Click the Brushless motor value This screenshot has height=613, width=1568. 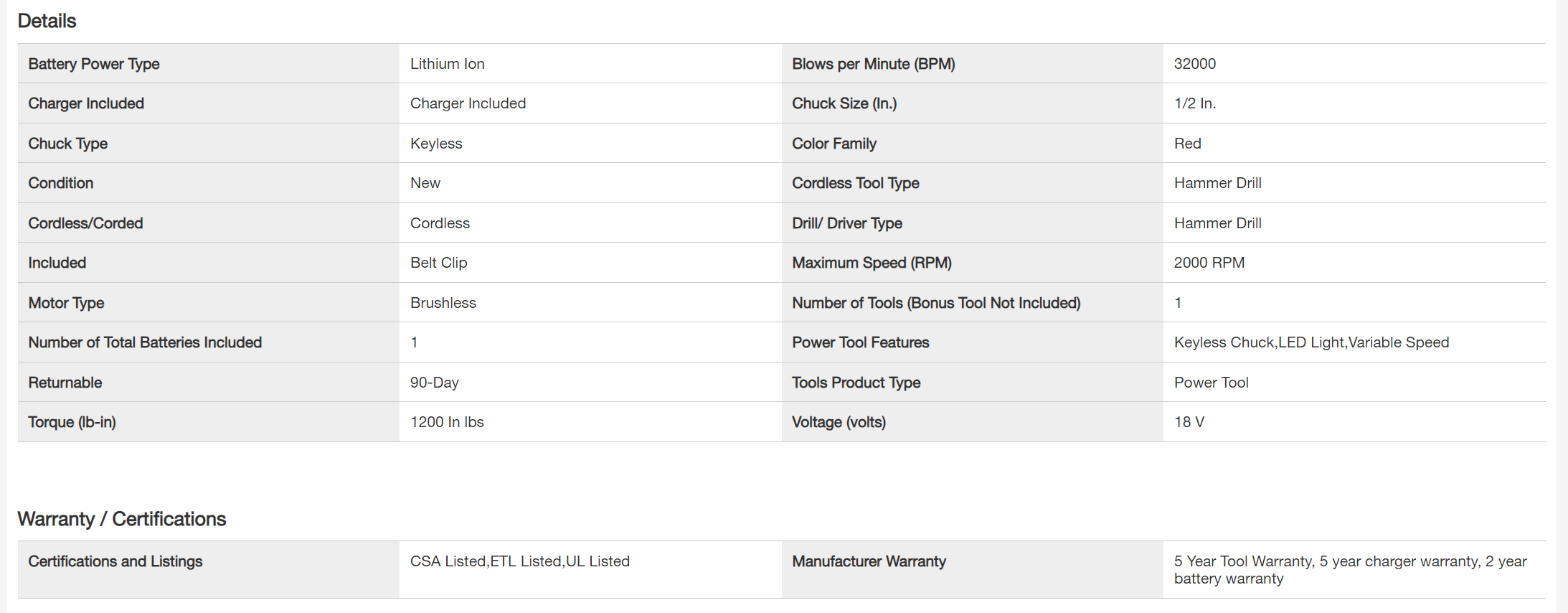point(443,303)
